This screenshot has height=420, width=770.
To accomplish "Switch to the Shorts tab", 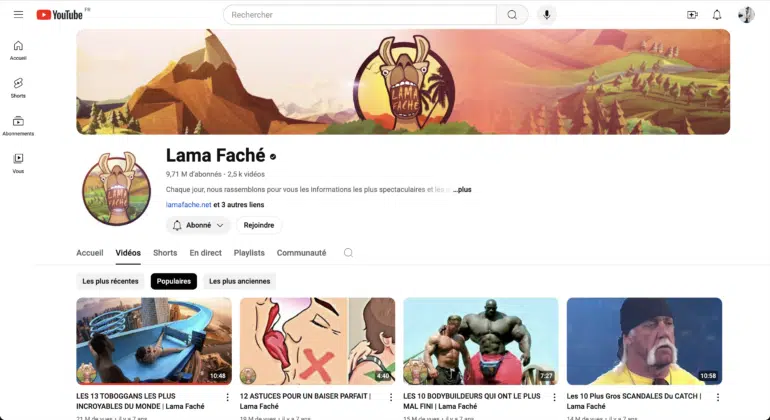I will tap(165, 253).
